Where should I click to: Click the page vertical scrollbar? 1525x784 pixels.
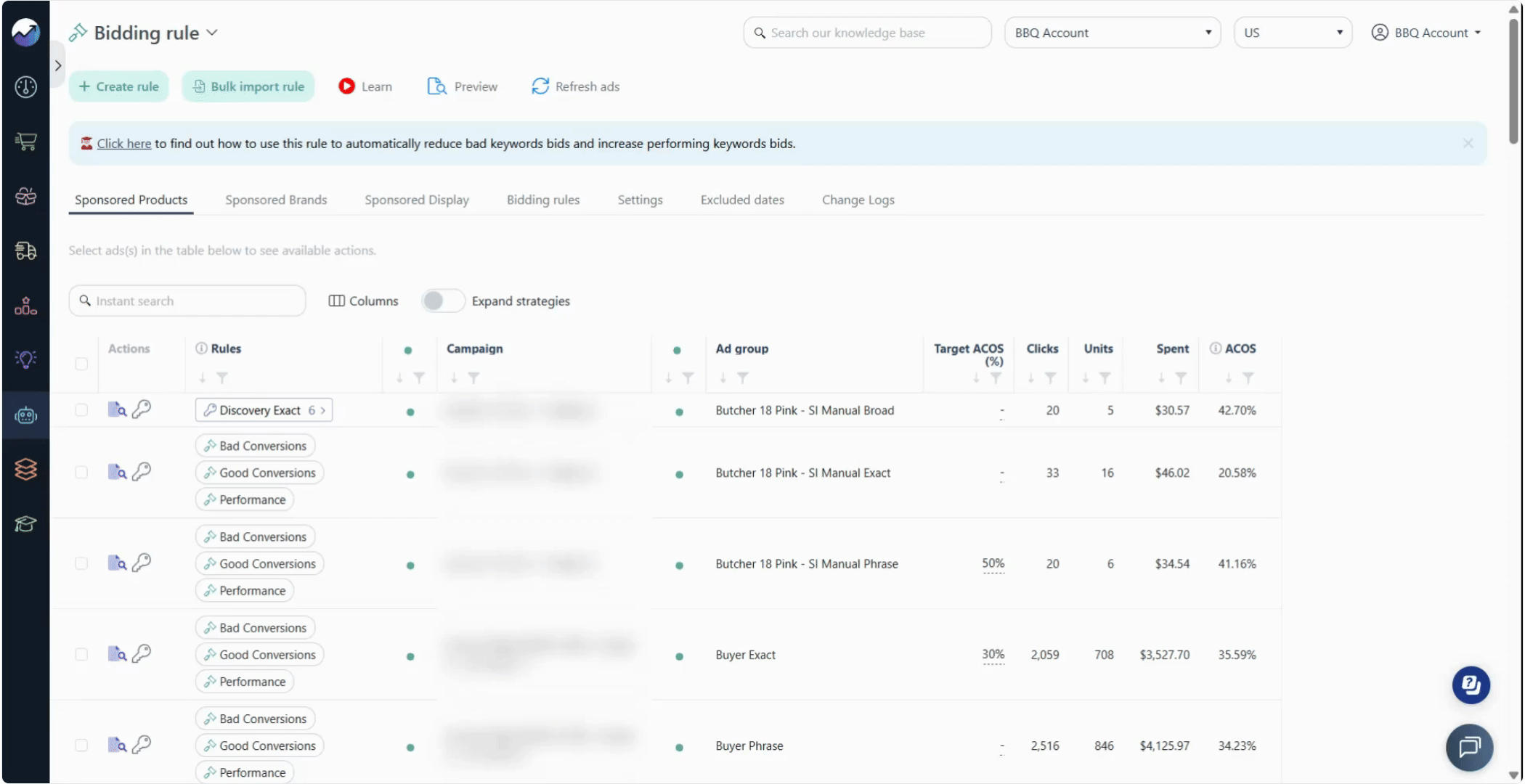[1514, 80]
